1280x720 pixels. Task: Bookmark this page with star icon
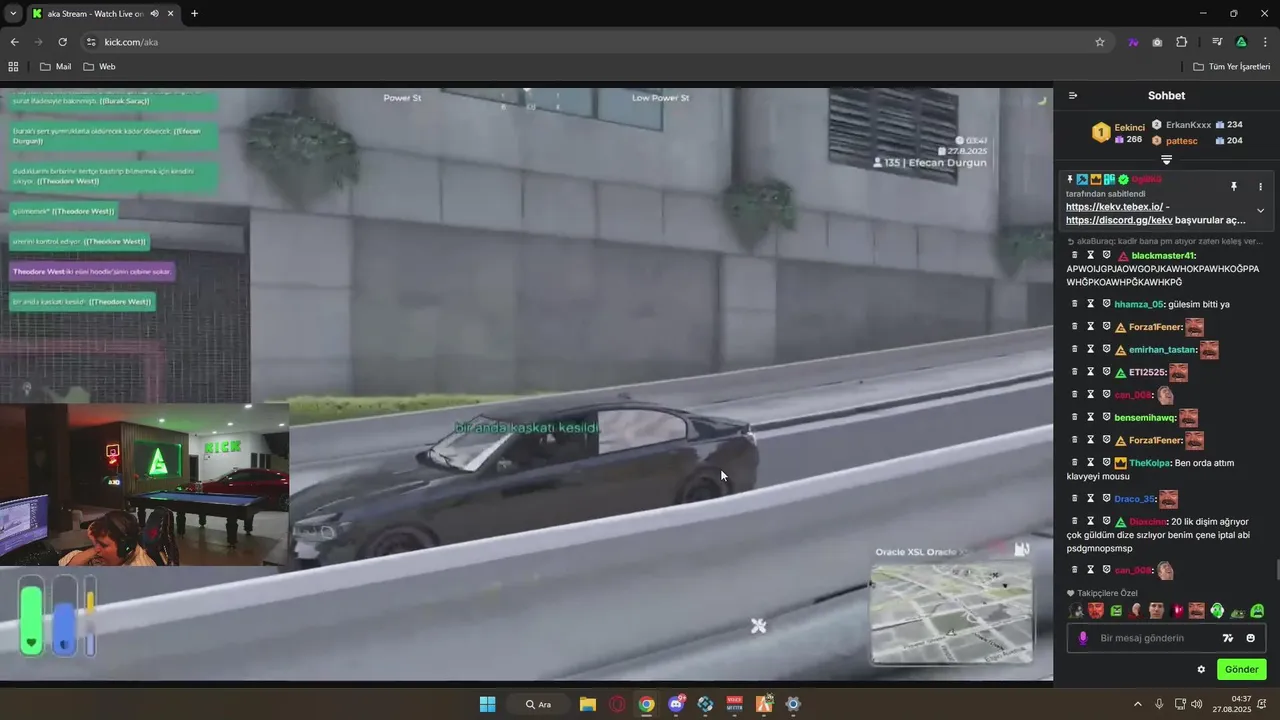coord(1100,42)
